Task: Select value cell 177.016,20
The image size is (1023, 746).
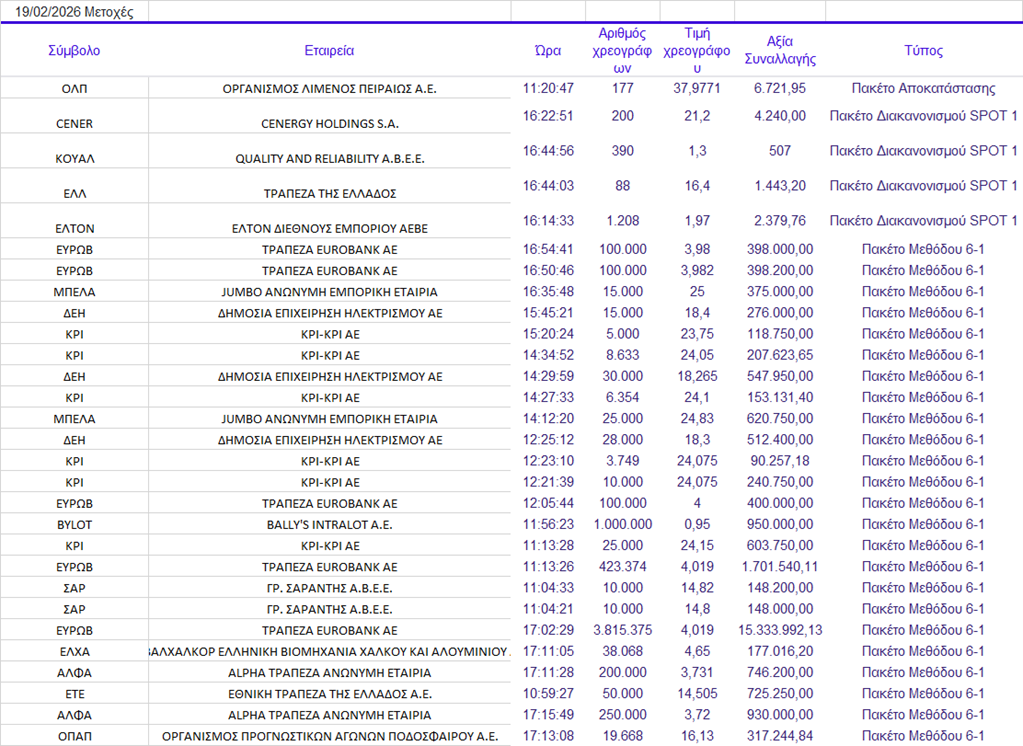Action: coord(780,651)
